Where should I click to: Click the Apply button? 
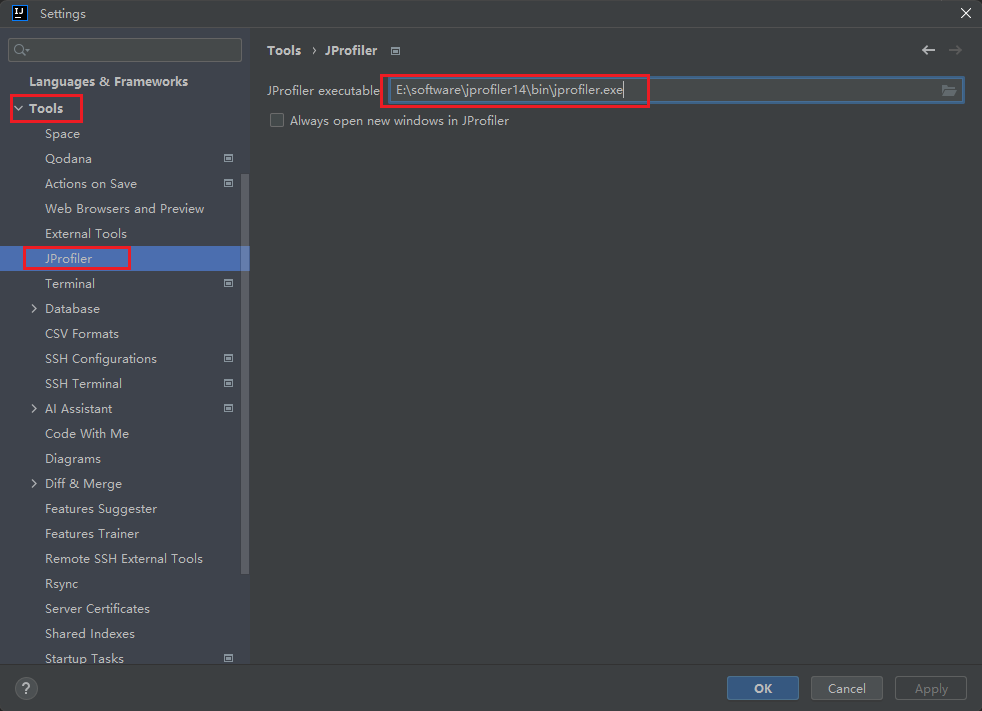click(x=931, y=688)
